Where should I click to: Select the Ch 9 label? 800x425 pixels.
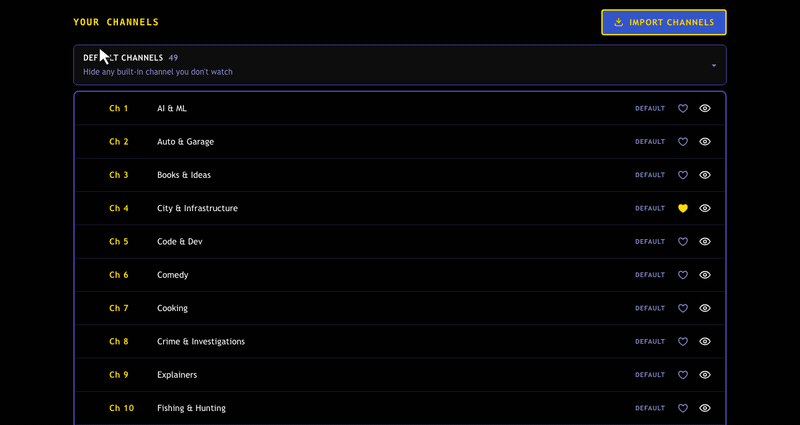(119, 374)
